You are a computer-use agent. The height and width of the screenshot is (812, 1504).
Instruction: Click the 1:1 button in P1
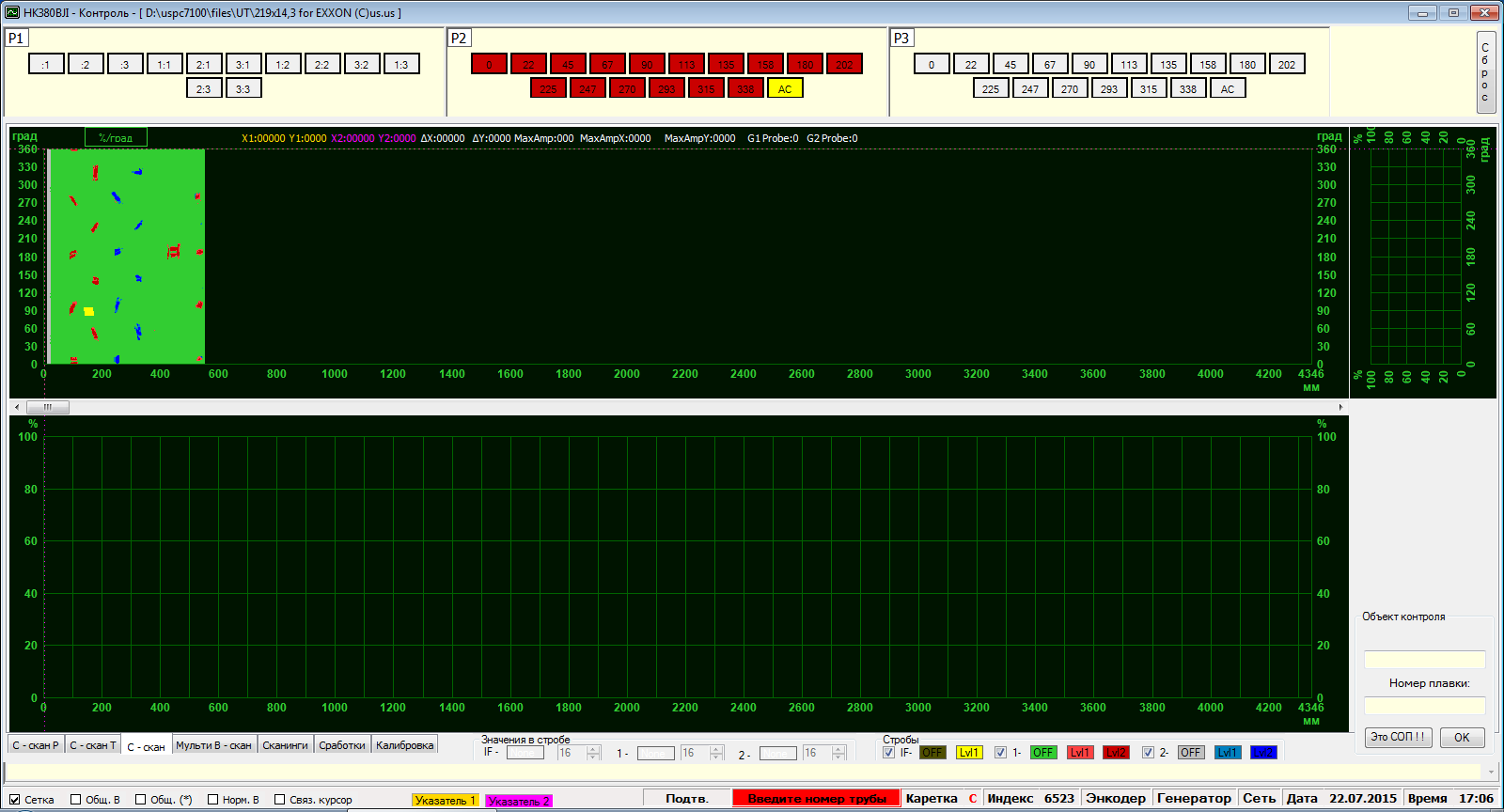[x=164, y=64]
